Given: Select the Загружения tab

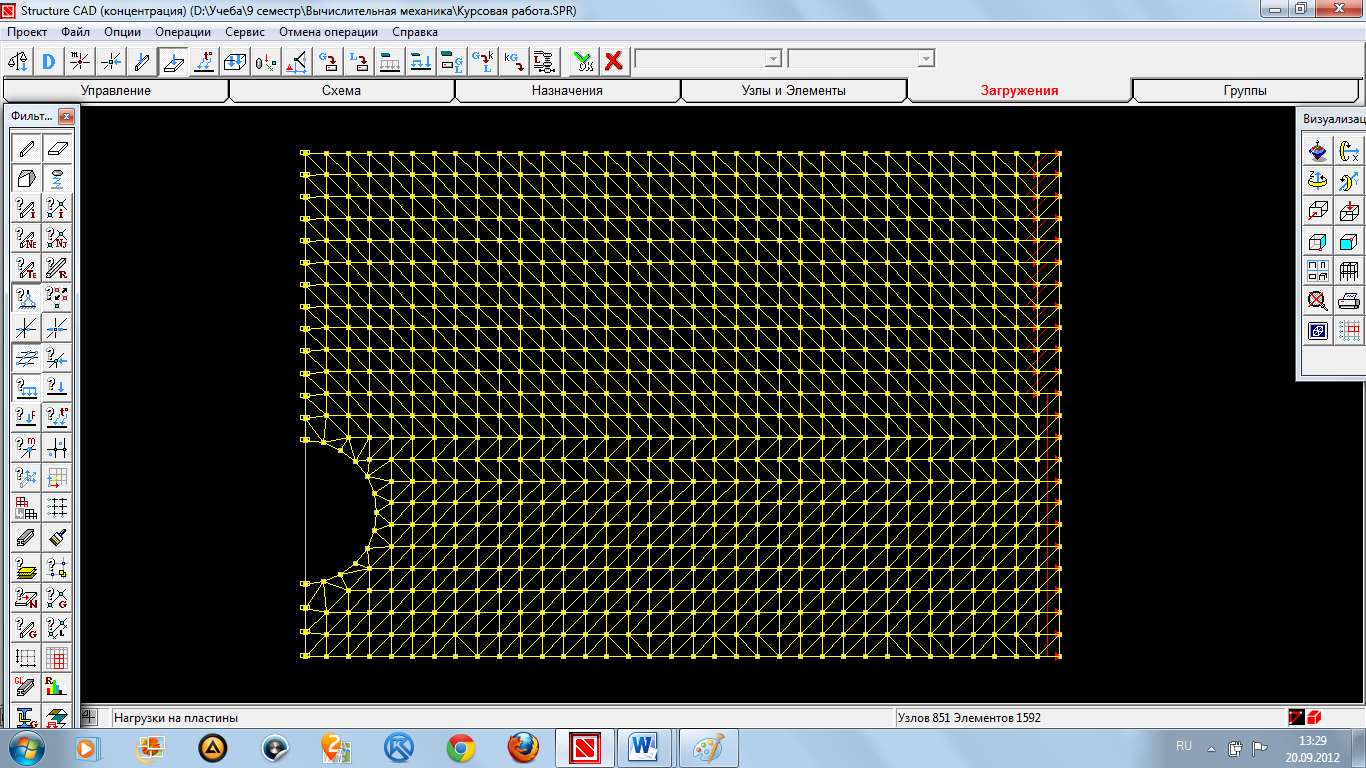Looking at the screenshot, I should 1019,90.
